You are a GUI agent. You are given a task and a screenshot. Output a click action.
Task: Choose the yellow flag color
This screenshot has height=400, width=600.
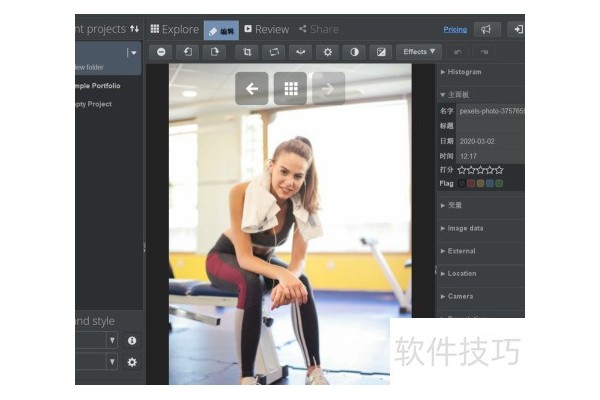click(x=480, y=183)
